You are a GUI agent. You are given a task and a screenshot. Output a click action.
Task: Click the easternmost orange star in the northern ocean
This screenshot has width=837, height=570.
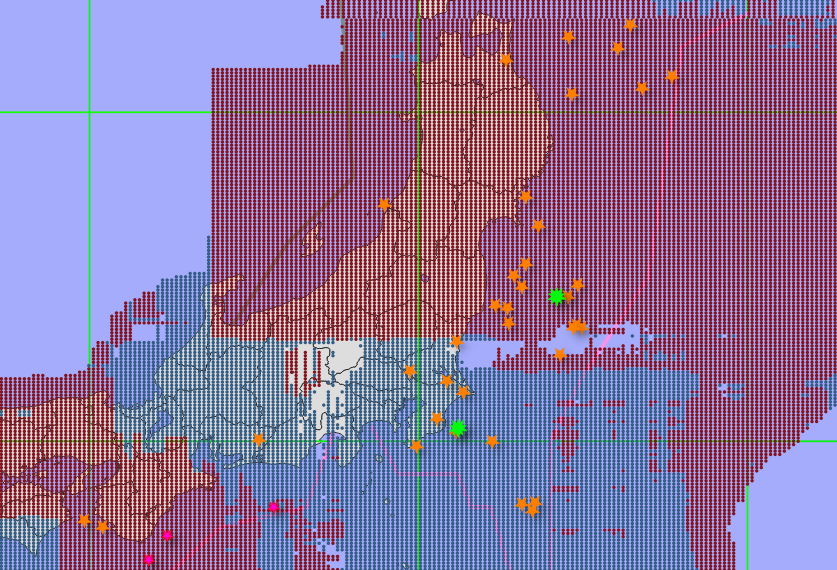click(672, 76)
